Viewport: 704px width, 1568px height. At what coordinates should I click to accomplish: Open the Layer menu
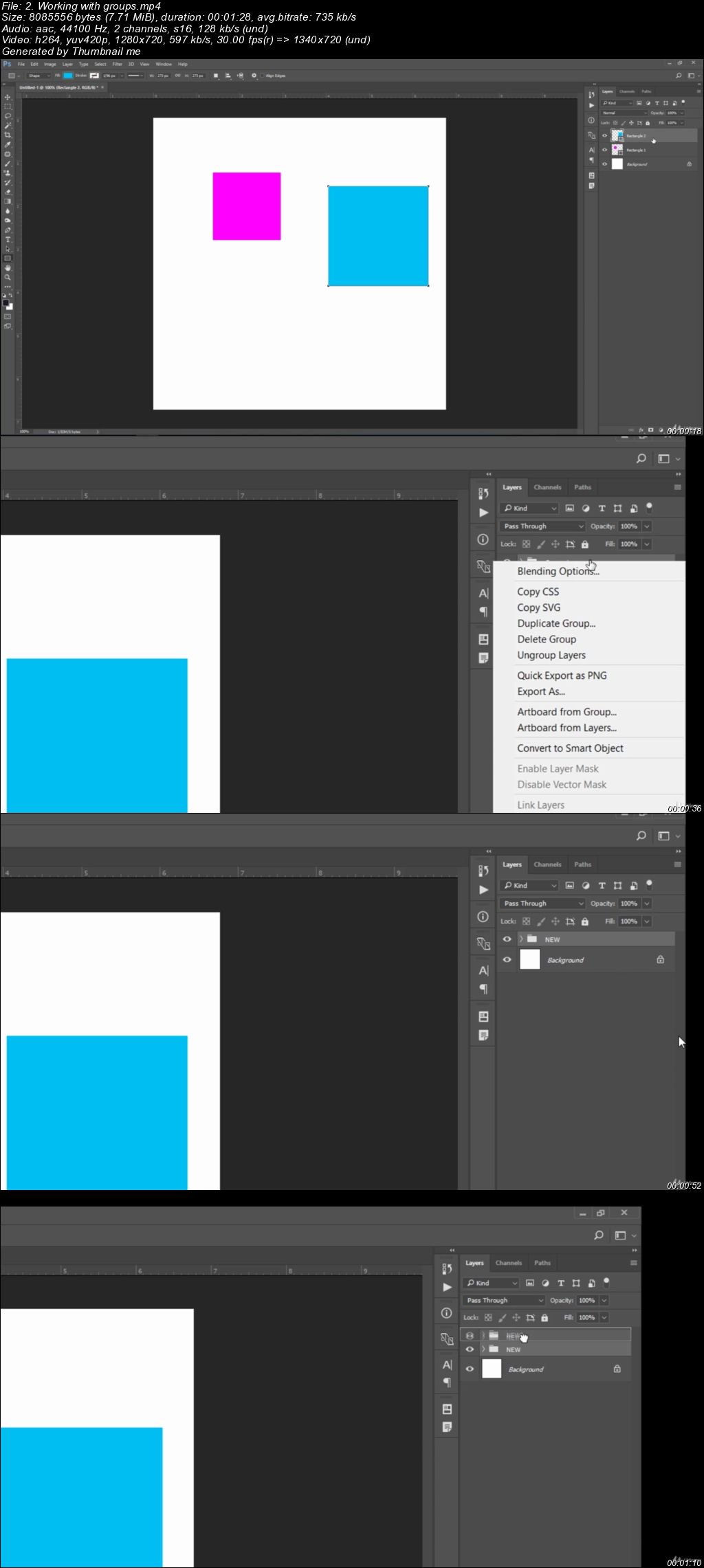pyautogui.click(x=67, y=64)
